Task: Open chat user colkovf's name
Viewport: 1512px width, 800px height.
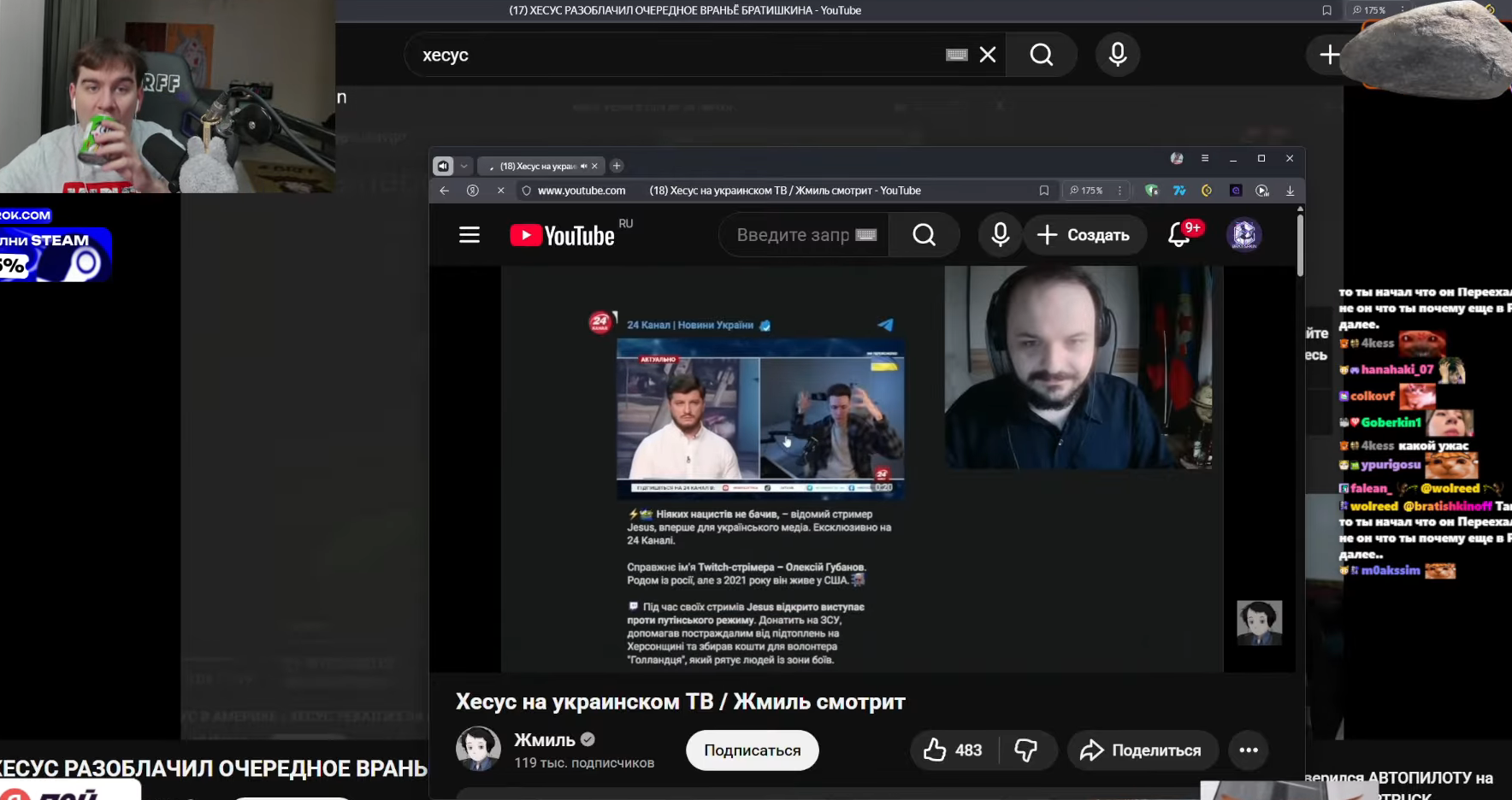Action: pos(1373,396)
